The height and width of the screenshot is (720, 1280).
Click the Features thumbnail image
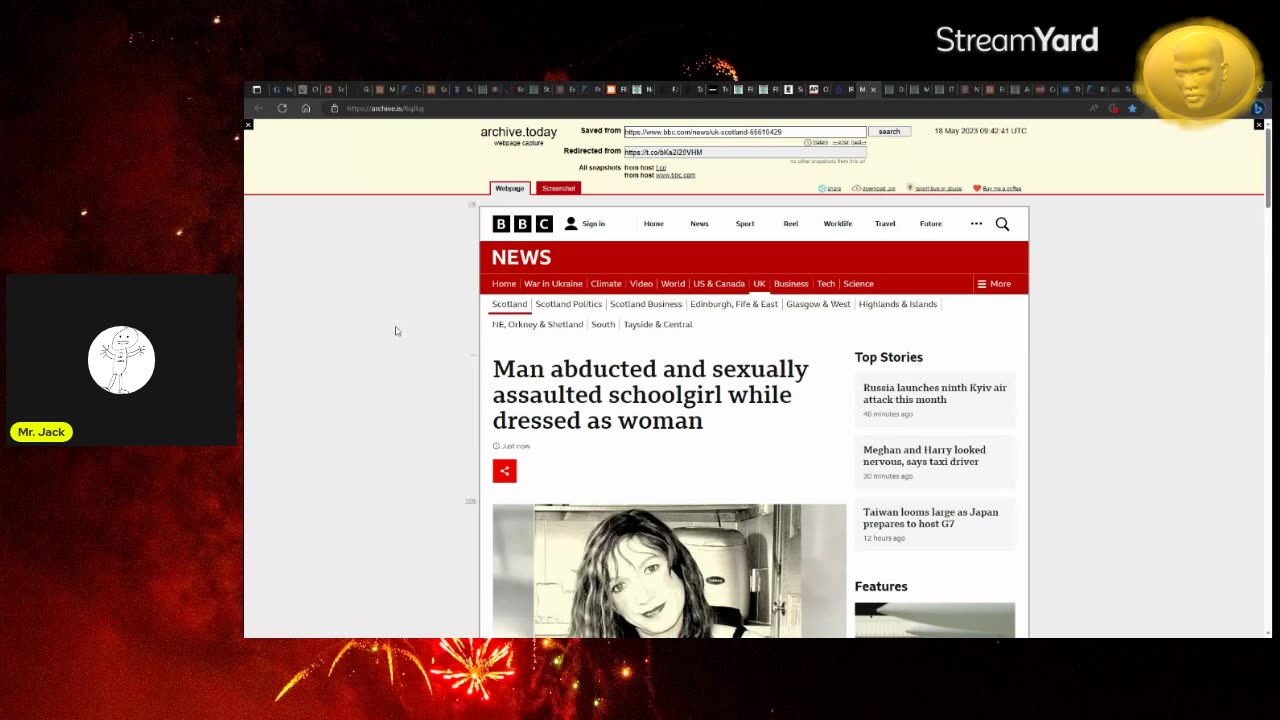tap(935, 620)
